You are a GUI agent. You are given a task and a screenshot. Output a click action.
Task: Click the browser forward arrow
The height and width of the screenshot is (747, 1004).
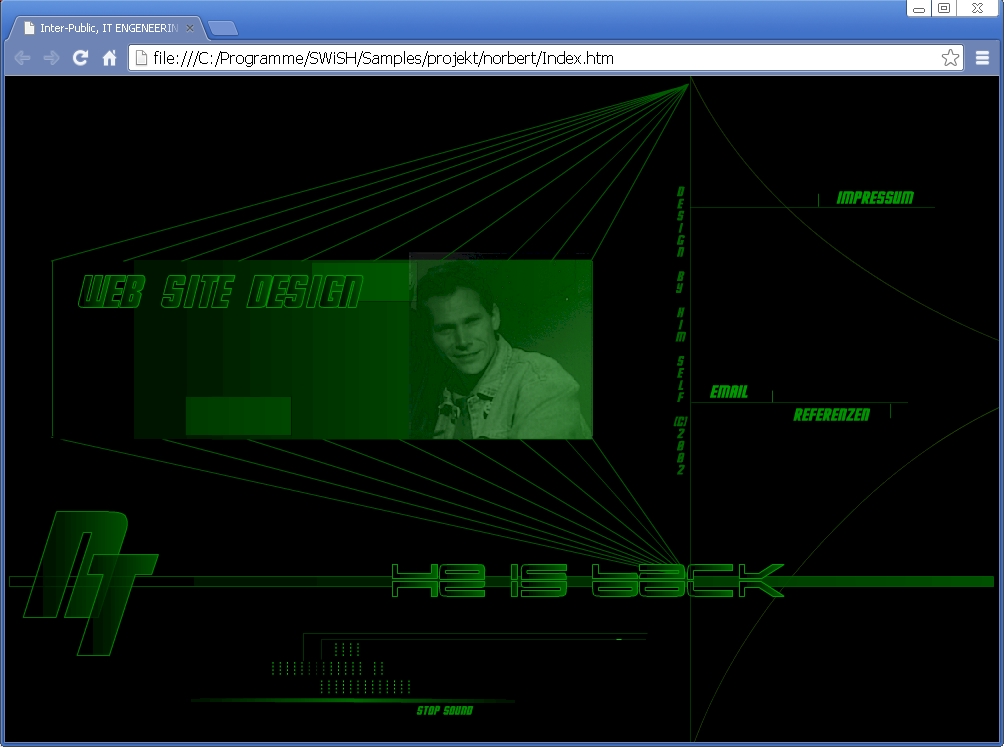point(51,58)
